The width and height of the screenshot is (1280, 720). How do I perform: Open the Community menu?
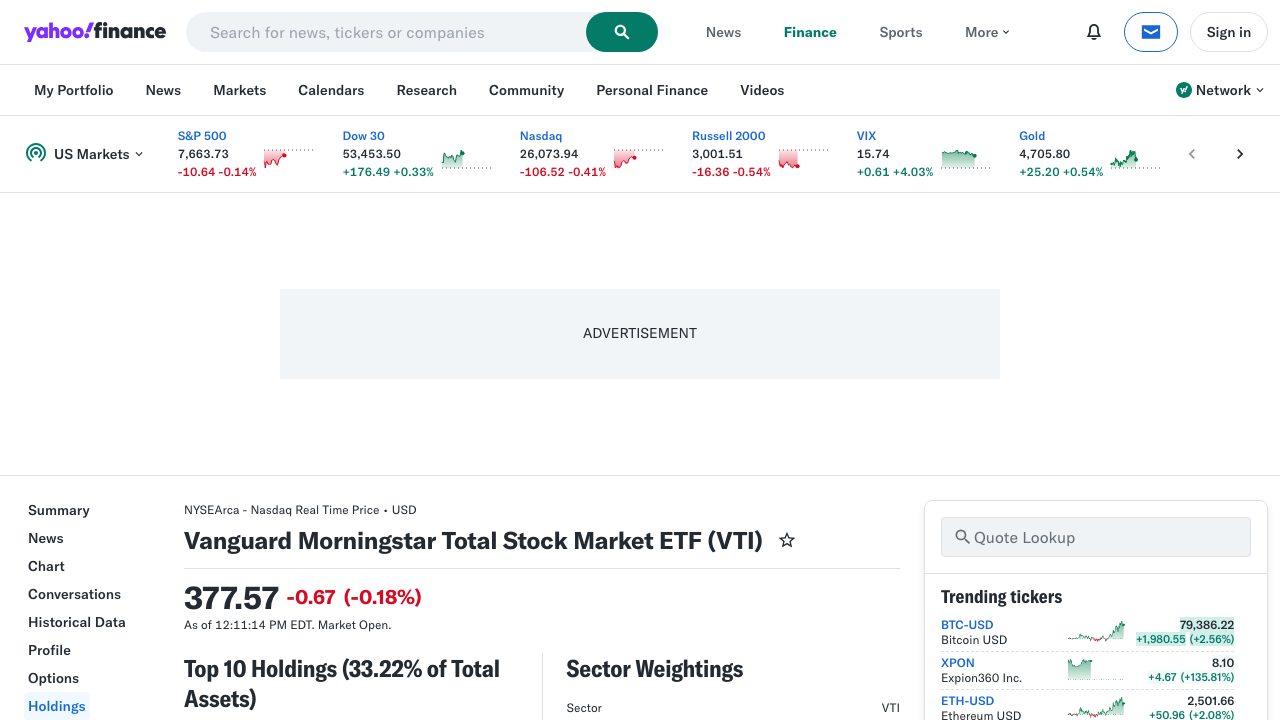(x=527, y=90)
